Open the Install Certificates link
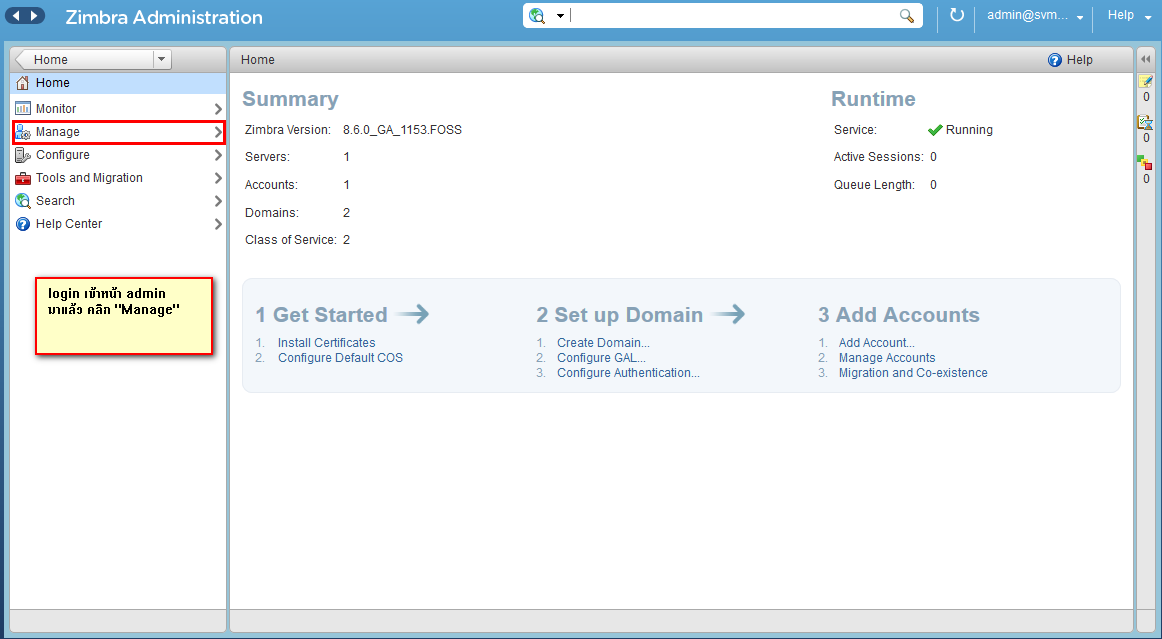Image resolution: width=1162 pixels, height=639 pixels. [x=326, y=342]
